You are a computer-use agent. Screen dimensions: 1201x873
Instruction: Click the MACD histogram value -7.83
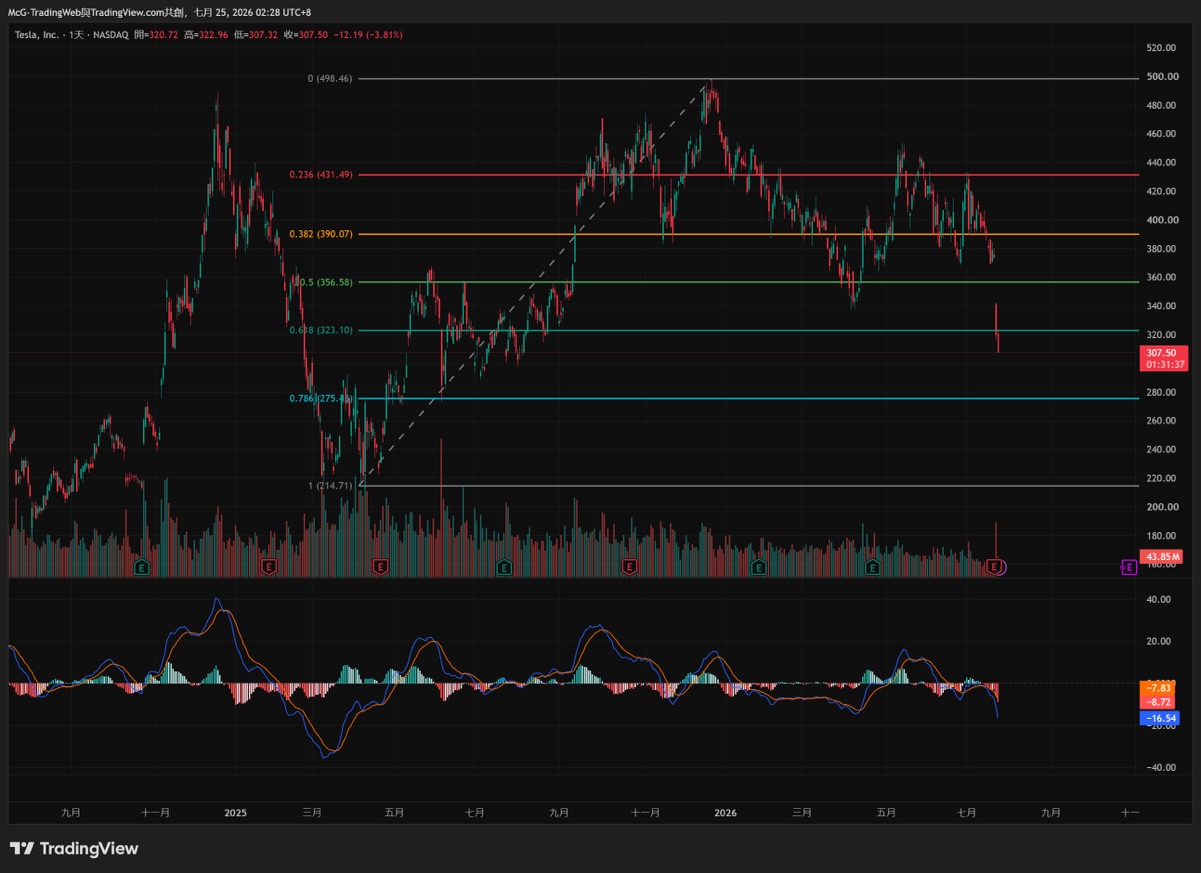click(x=1158, y=688)
